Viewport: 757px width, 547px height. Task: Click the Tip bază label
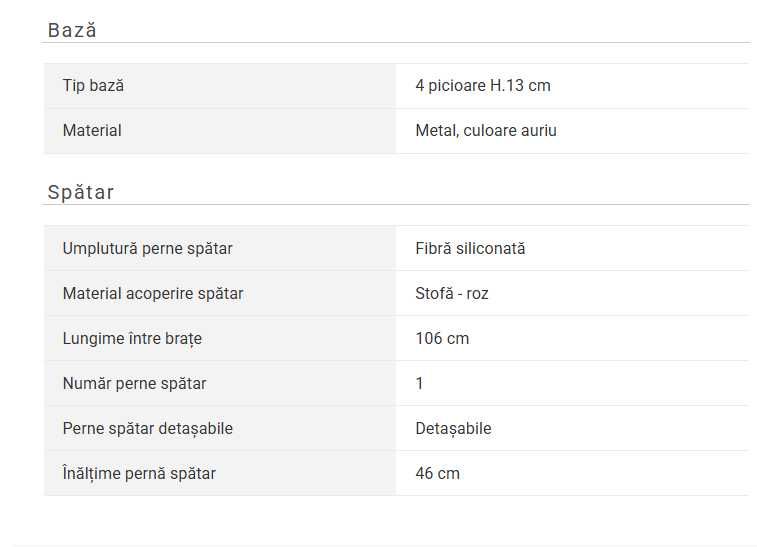(x=93, y=86)
